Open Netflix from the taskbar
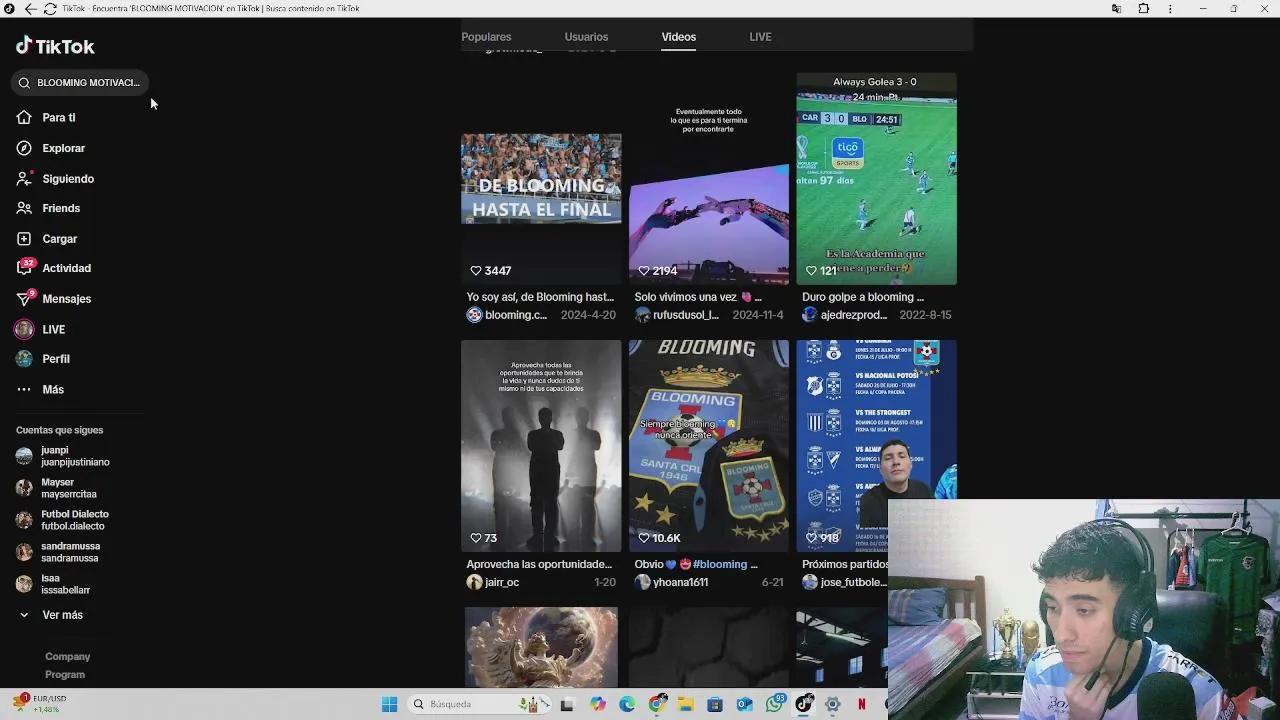This screenshot has width=1280, height=720. tap(861, 704)
